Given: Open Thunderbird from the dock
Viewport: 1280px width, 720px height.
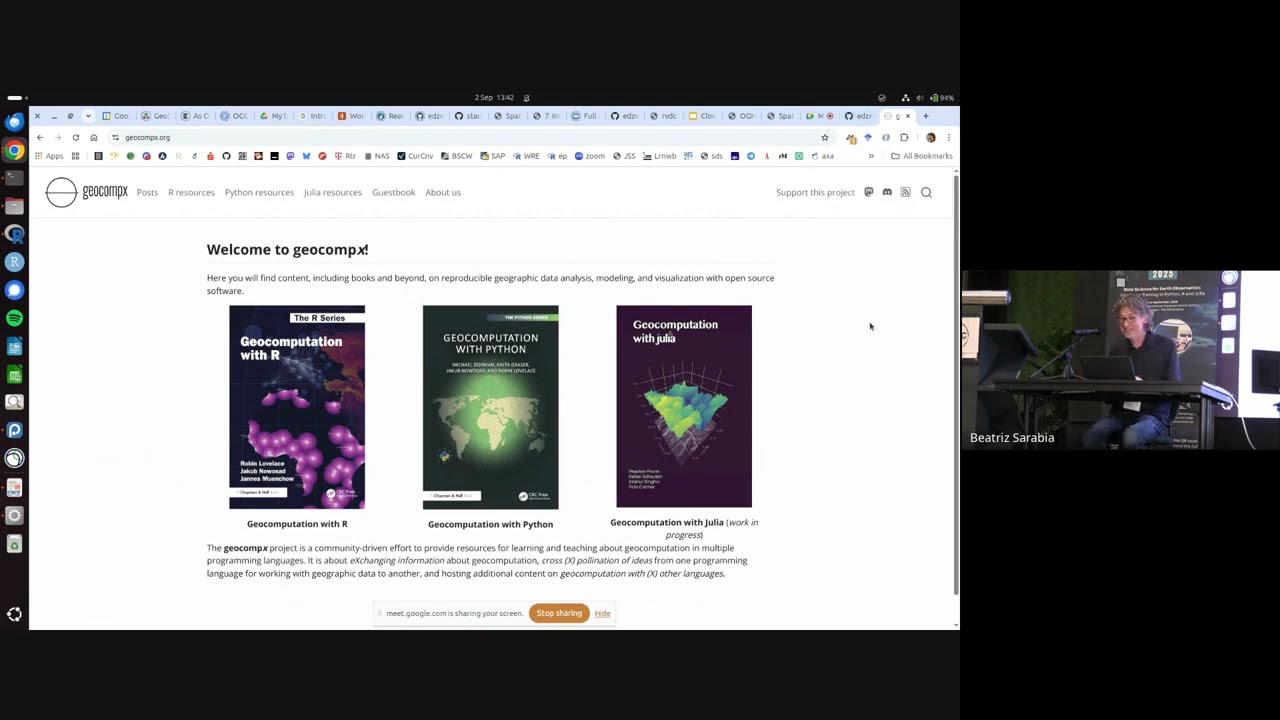Looking at the screenshot, I should 14,122.
